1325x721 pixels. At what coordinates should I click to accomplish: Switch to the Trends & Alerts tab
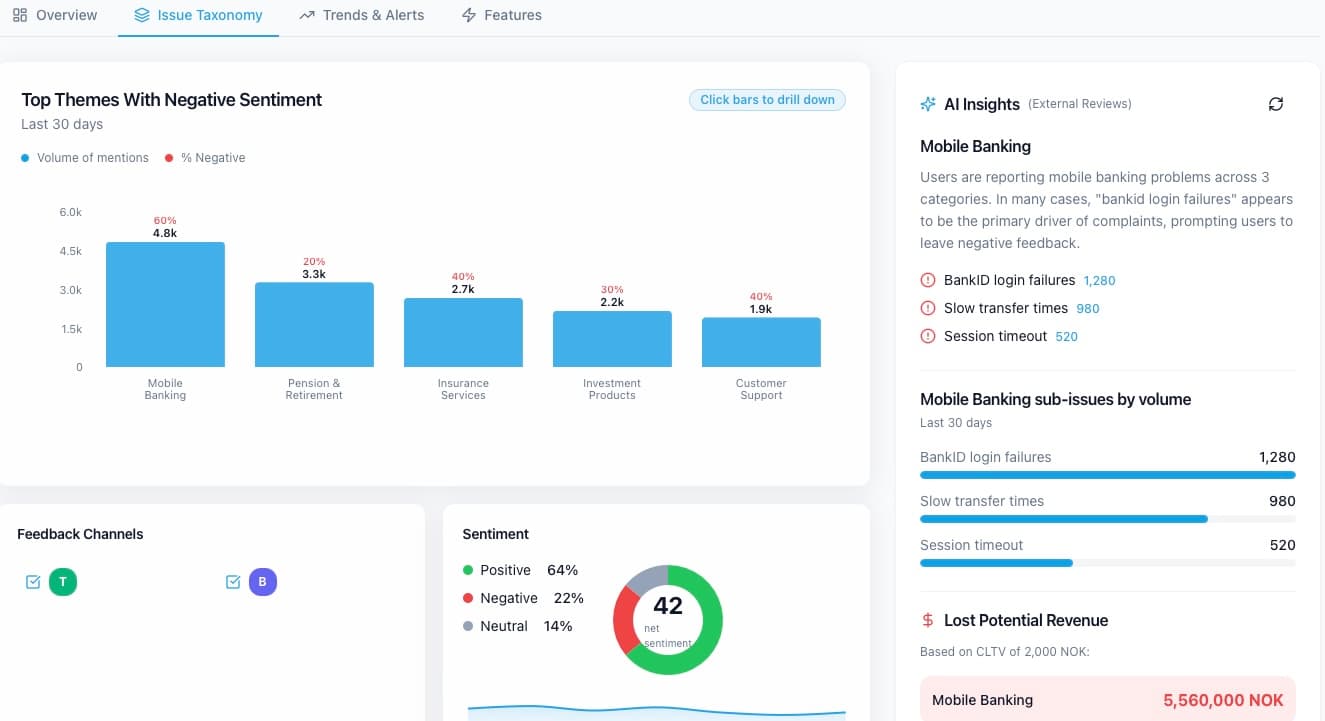362,14
